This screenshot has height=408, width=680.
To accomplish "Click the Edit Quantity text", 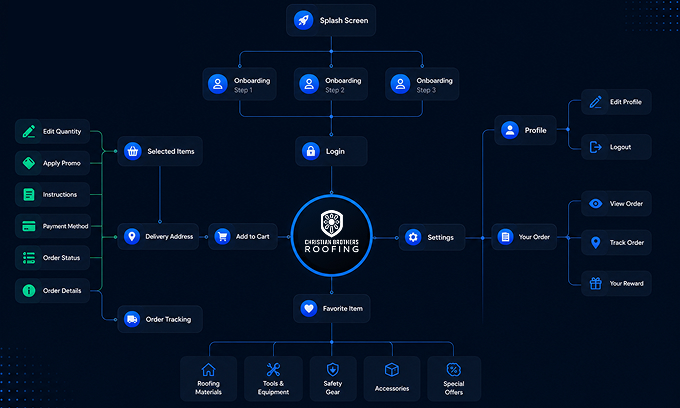I will [x=62, y=131].
